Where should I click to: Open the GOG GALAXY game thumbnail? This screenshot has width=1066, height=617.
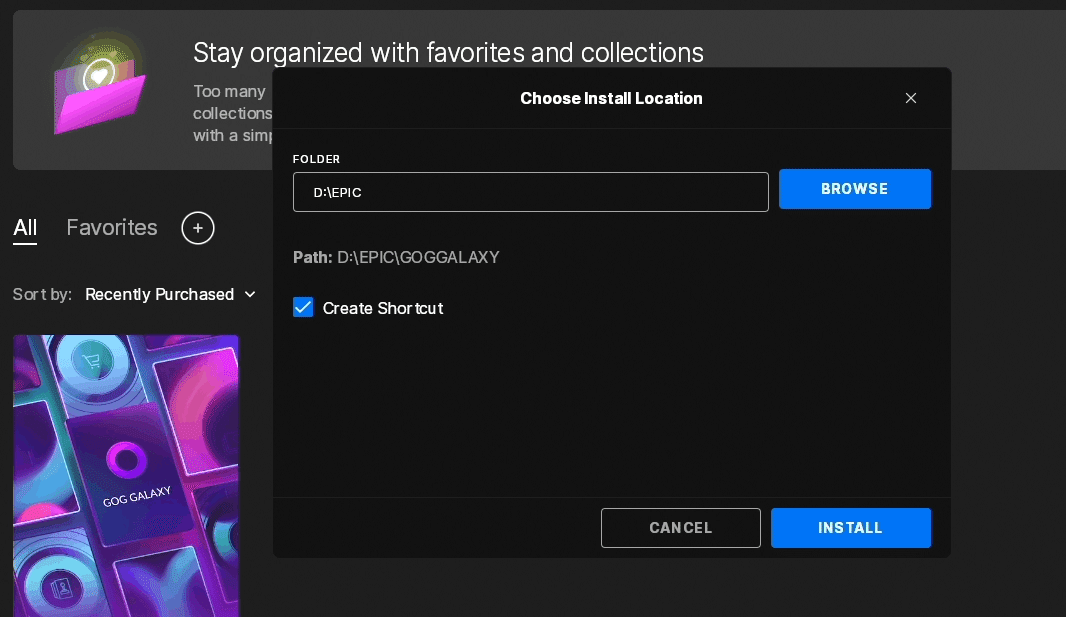[x=126, y=476]
